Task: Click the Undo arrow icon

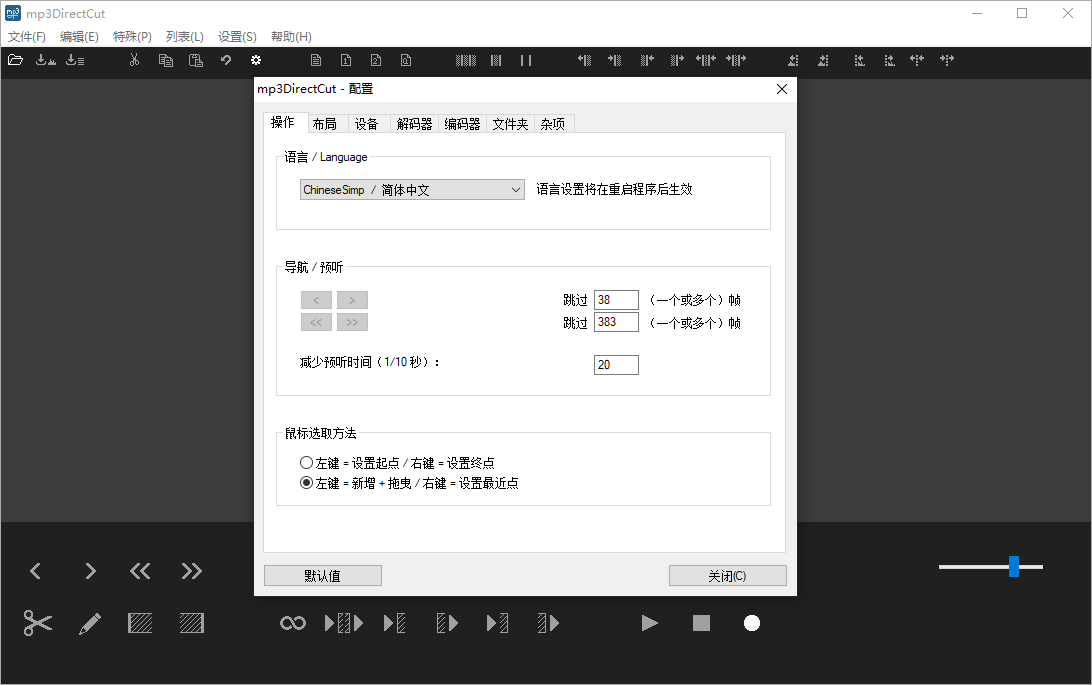Action: [x=225, y=60]
